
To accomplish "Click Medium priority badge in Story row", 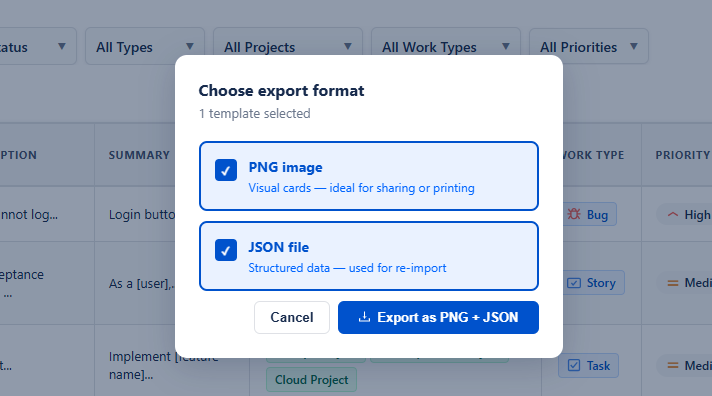I will point(685,283).
